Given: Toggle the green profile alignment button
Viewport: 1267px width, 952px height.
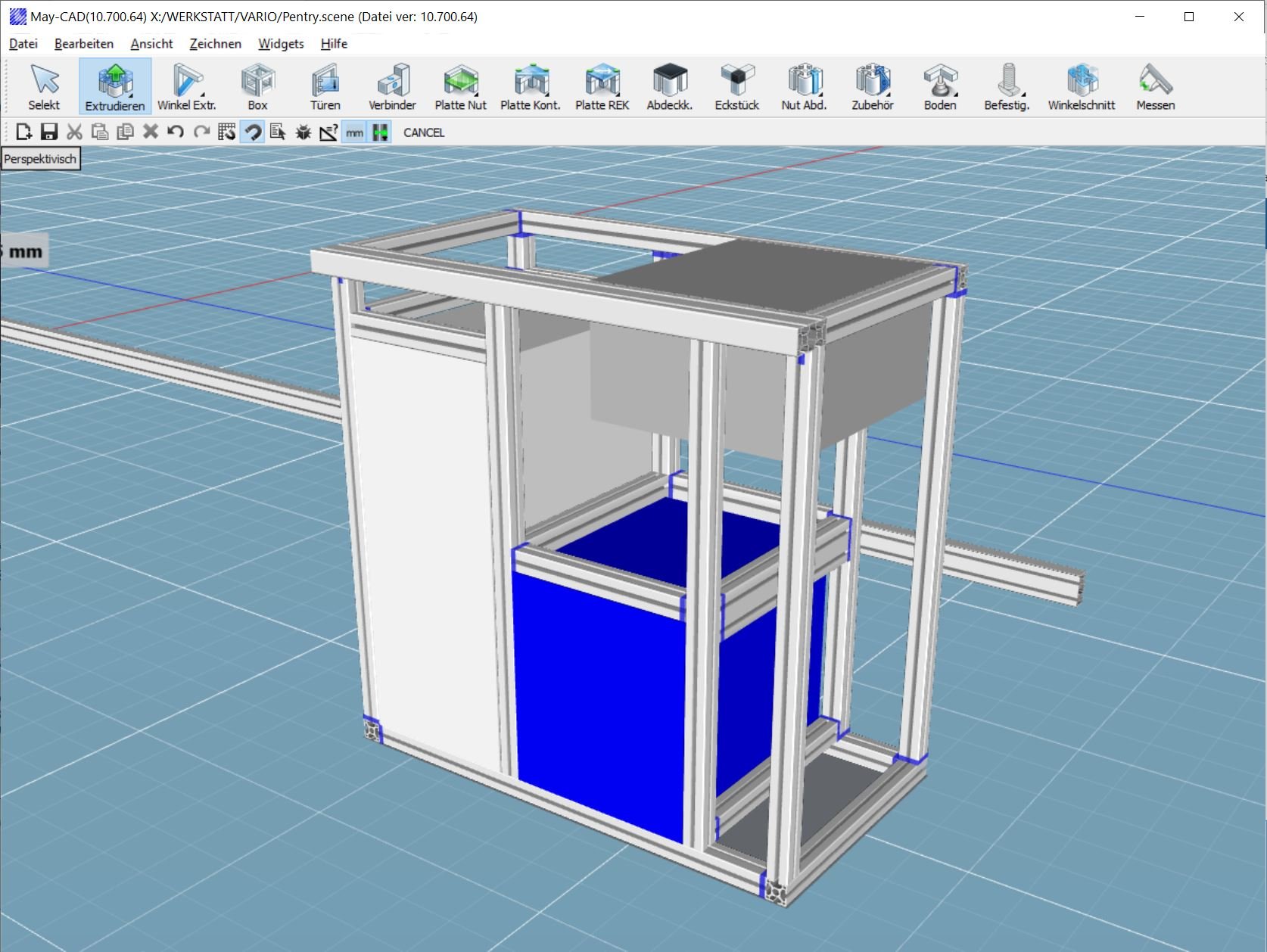Looking at the screenshot, I should point(379,132).
